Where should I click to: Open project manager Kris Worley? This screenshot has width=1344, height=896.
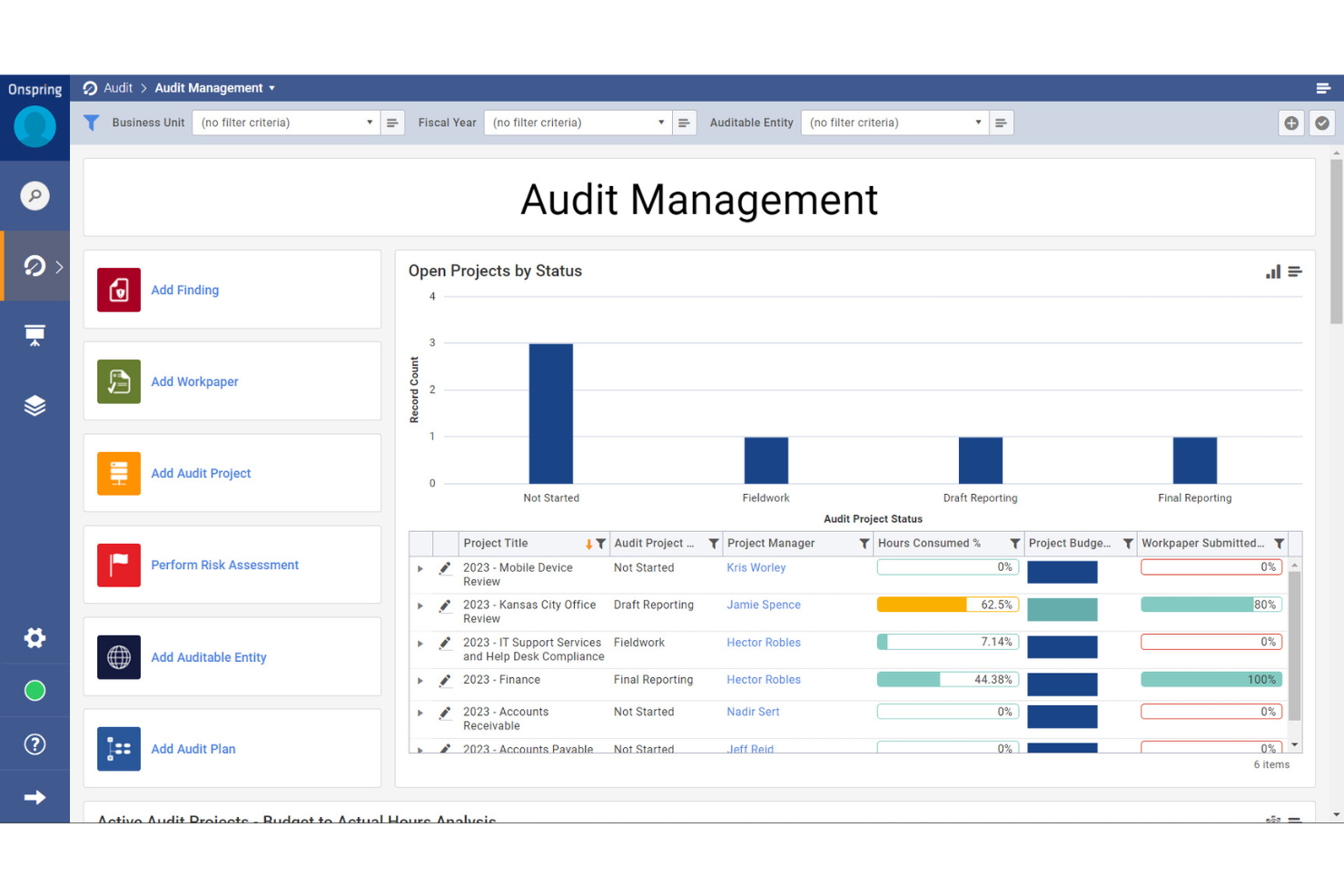[x=756, y=568]
